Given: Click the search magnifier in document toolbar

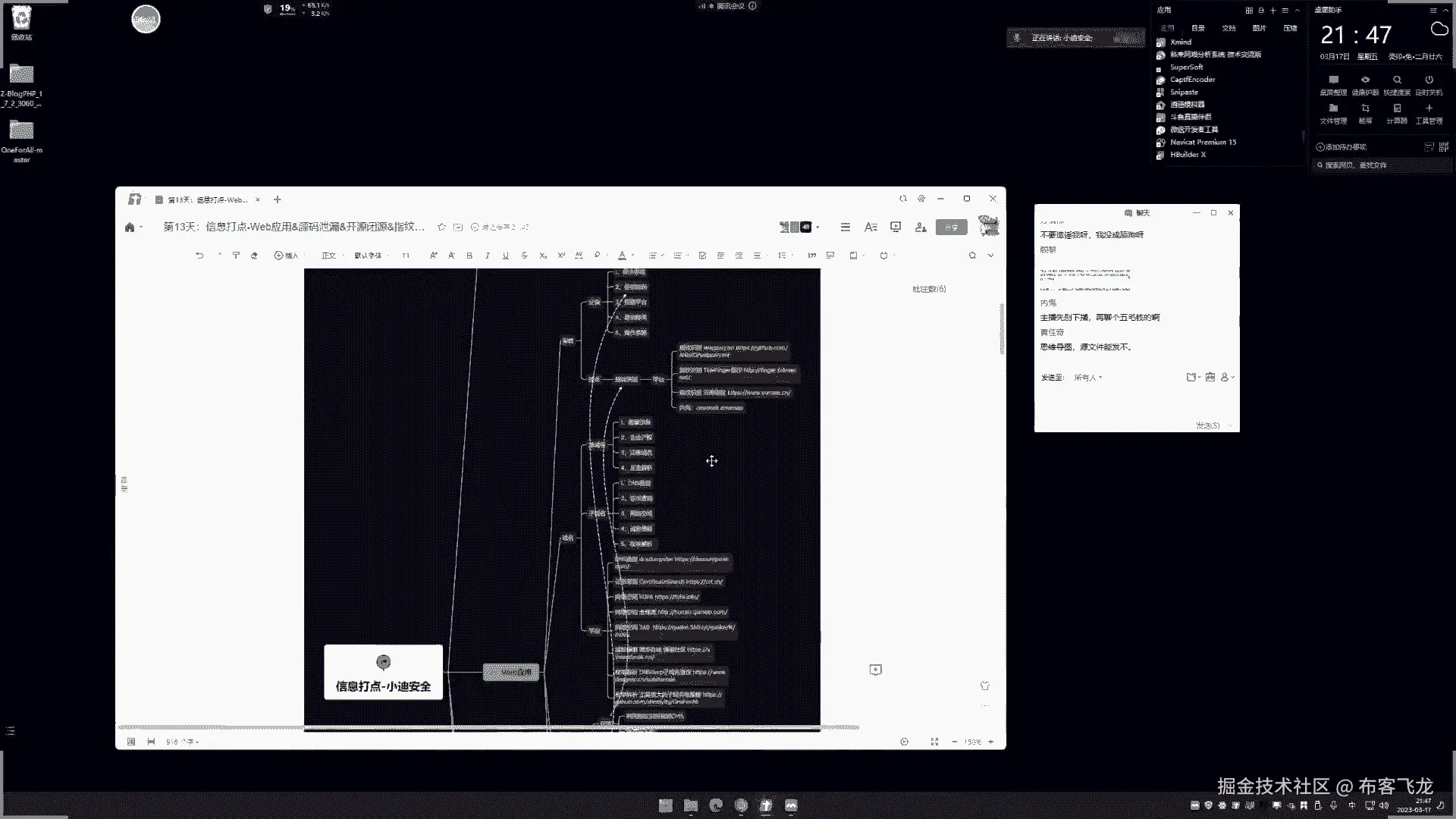Looking at the screenshot, I should click(x=972, y=256).
